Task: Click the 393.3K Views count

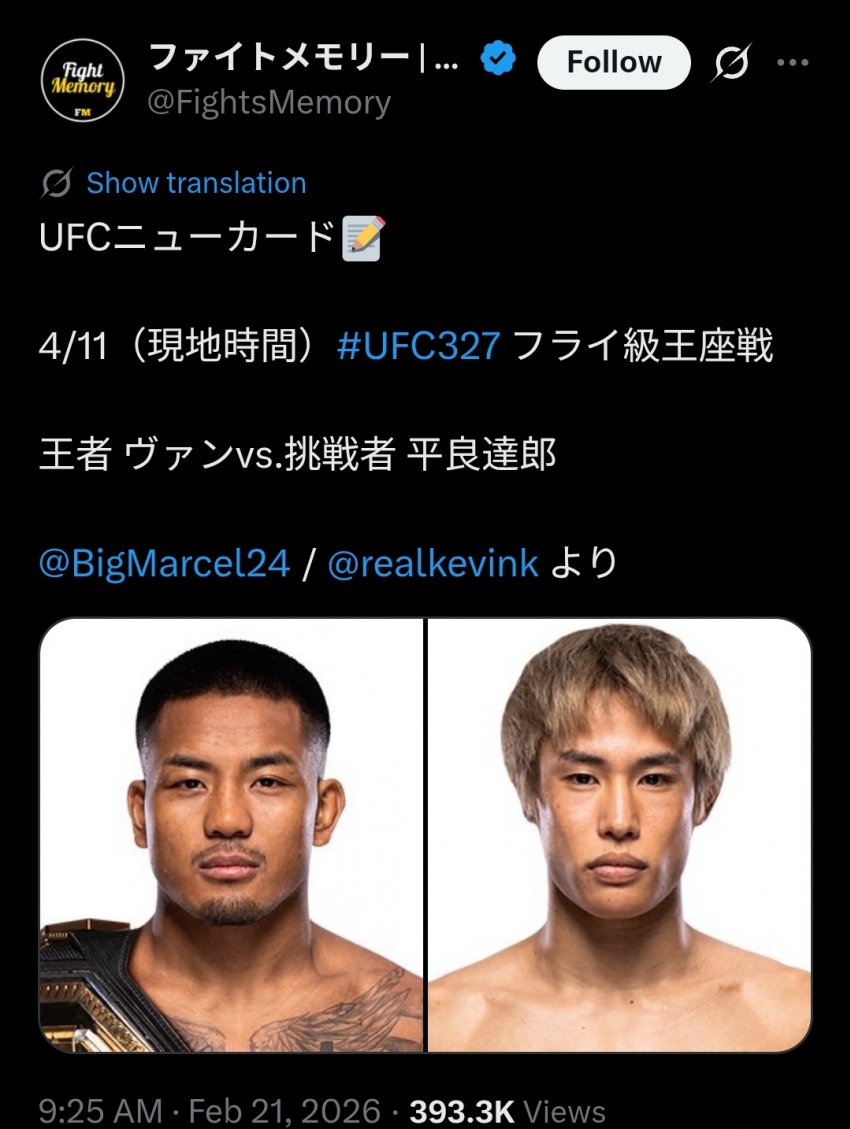Action: 507,1111
